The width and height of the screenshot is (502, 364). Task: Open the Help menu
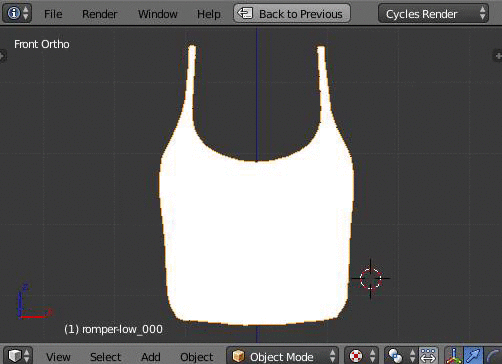(x=209, y=14)
